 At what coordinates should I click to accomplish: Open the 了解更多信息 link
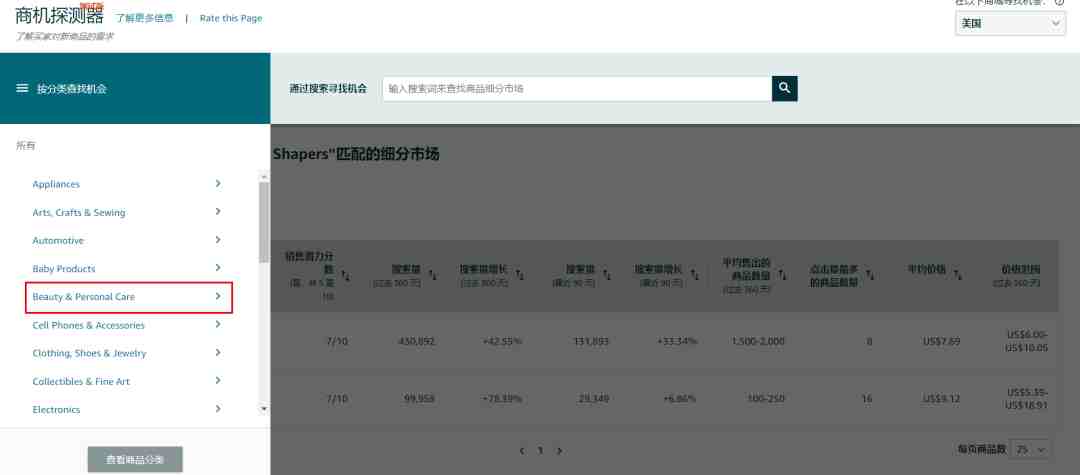click(x=145, y=19)
